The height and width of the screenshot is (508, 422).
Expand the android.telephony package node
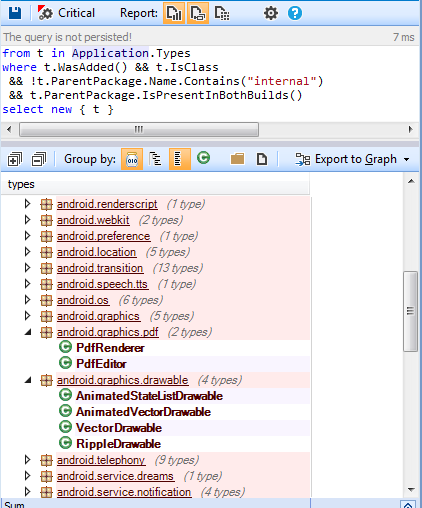click(x=28, y=460)
